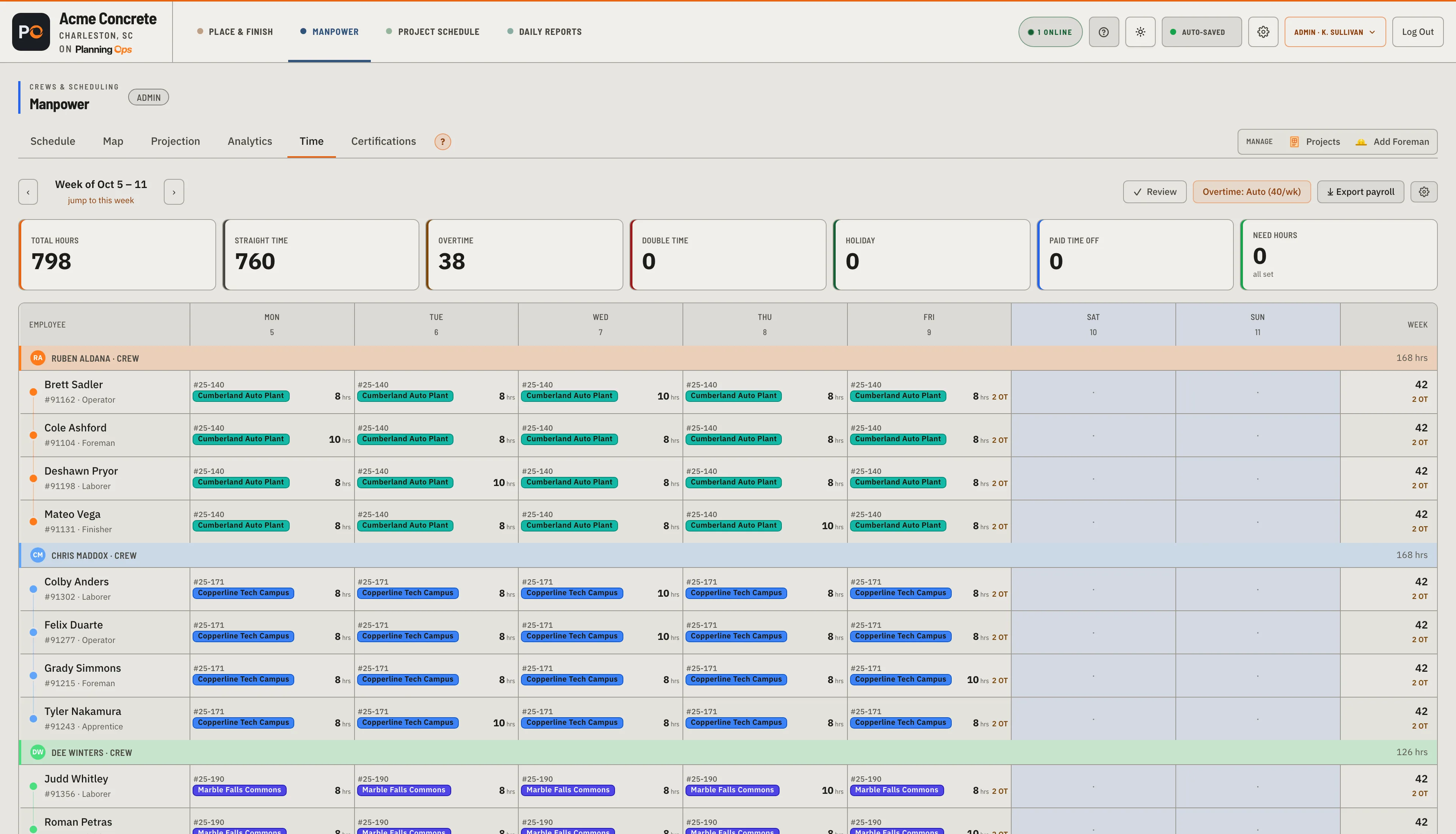Go to the next week arrow
Viewport: 1456px width, 834px height.
pos(174,192)
